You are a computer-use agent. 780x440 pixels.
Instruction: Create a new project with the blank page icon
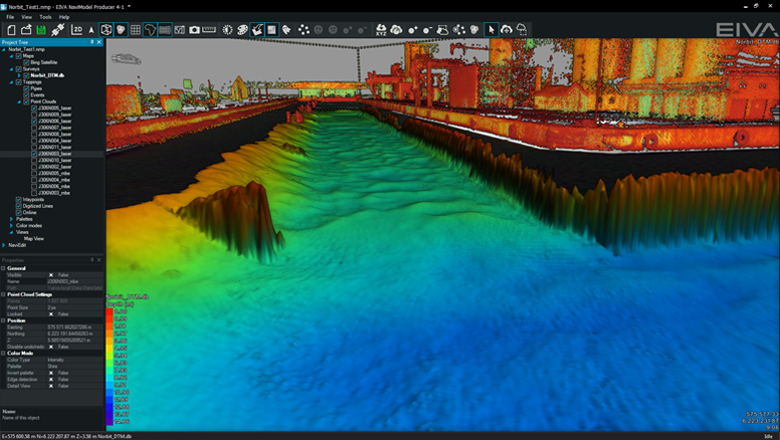coord(11,30)
